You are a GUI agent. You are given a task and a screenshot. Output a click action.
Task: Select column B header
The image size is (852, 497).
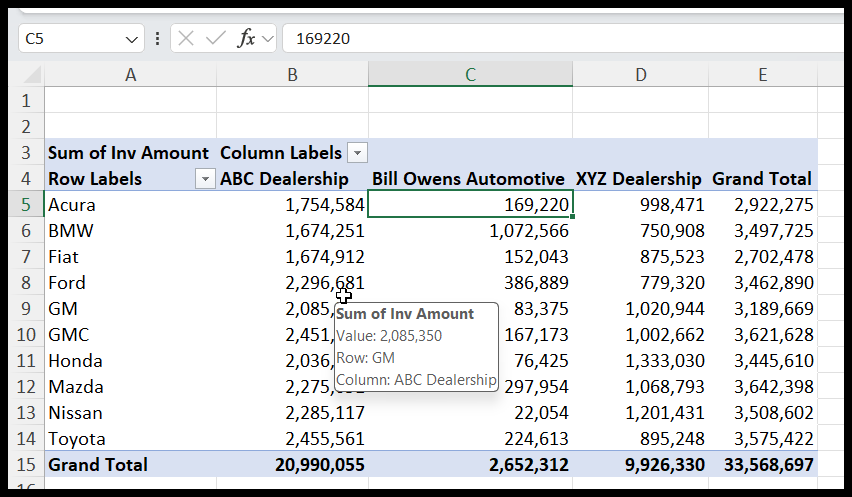(x=292, y=74)
